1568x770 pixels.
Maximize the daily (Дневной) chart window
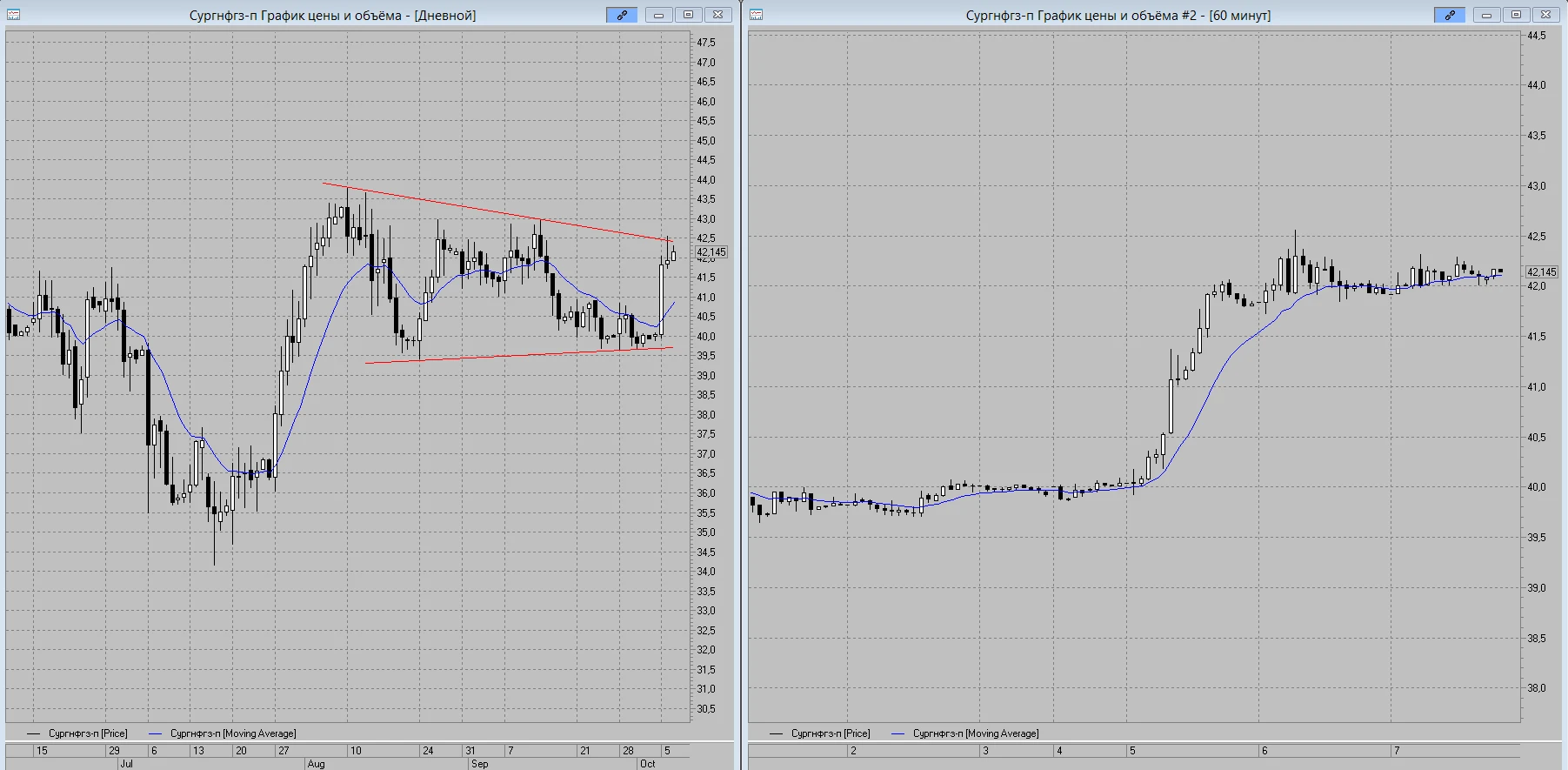pyautogui.click(x=688, y=15)
